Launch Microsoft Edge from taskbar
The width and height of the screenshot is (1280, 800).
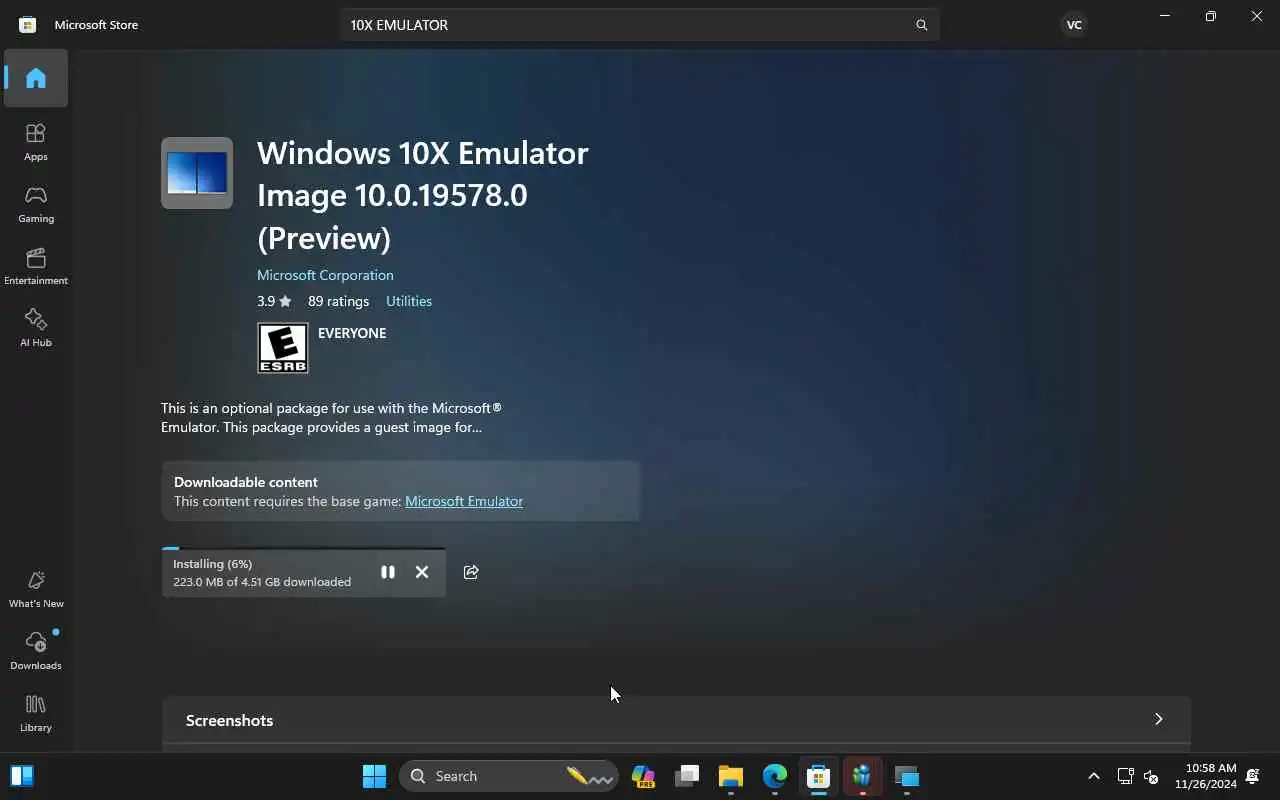[775, 776]
